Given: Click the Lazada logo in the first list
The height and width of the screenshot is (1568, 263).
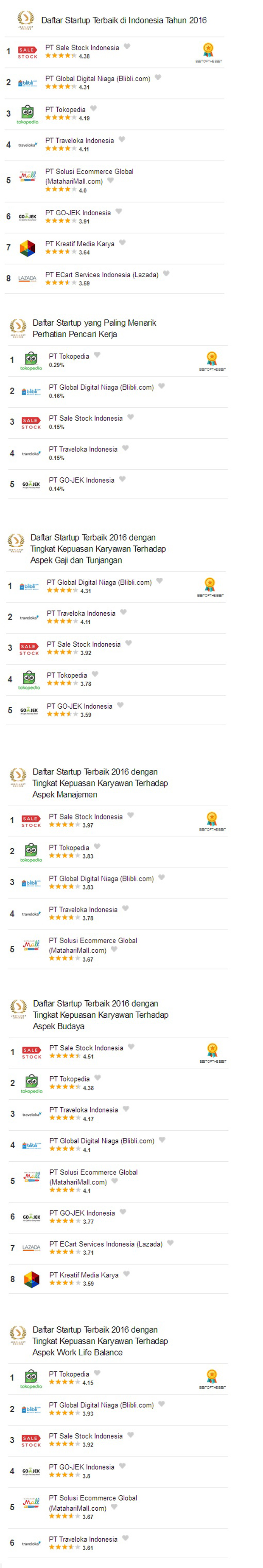Looking at the screenshot, I should pyautogui.click(x=28, y=278).
